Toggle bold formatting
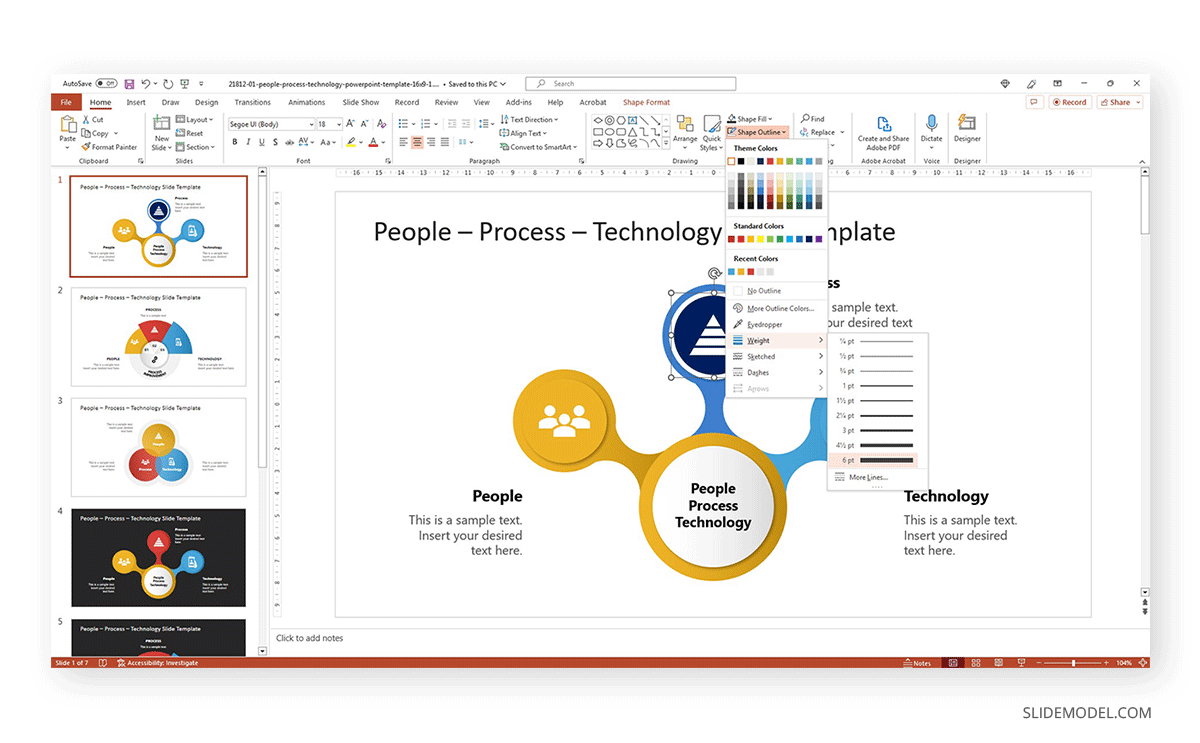This screenshot has height=743, width=1200. [235, 142]
